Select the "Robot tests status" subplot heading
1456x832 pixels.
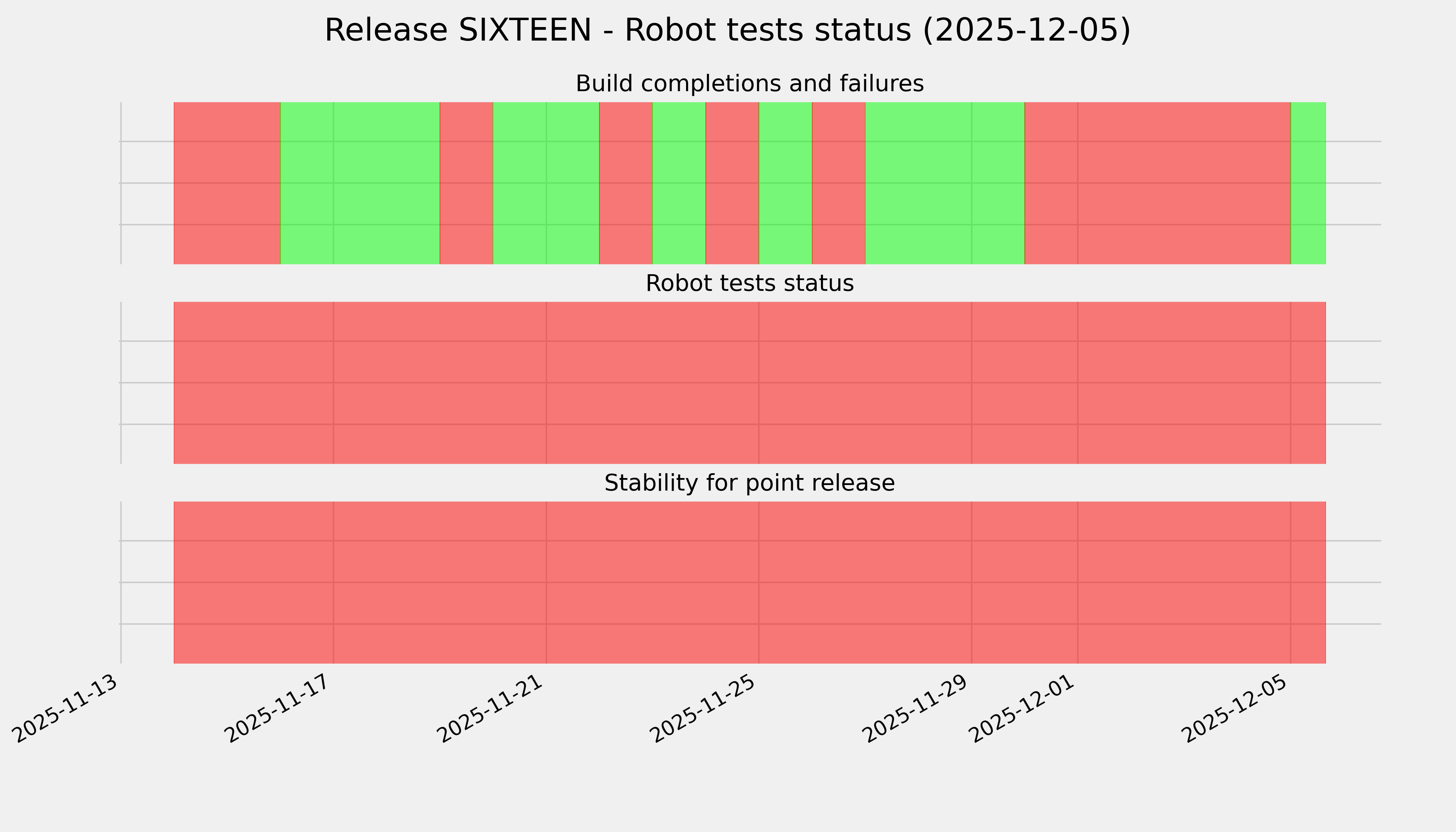[x=749, y=284]
